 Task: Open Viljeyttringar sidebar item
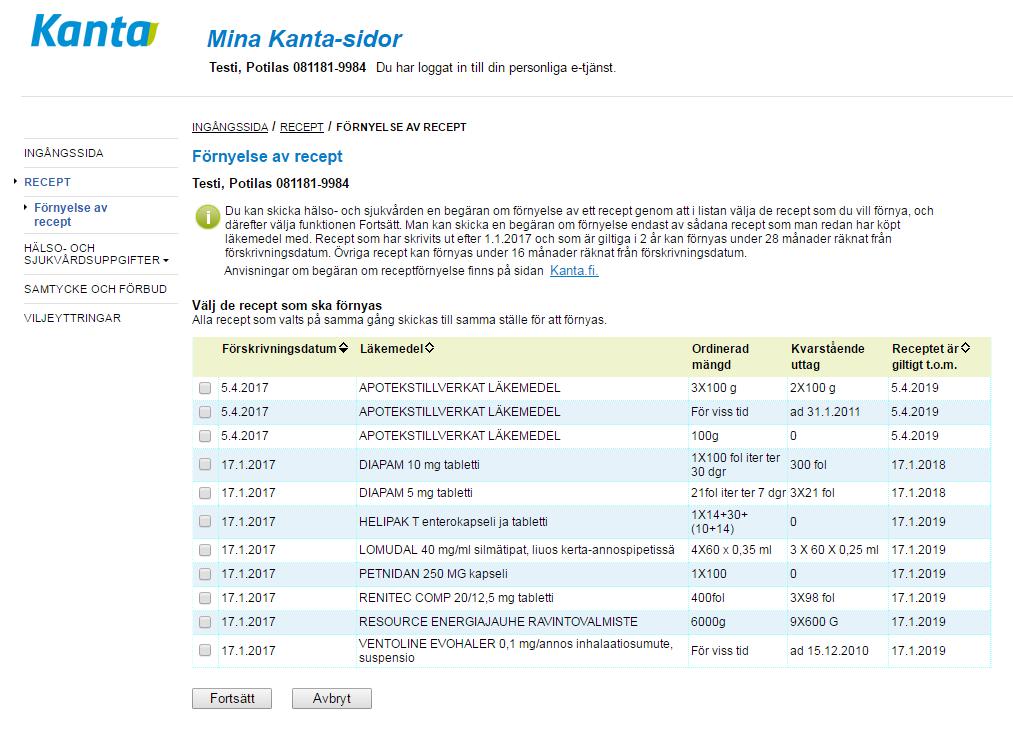point(72,318)
